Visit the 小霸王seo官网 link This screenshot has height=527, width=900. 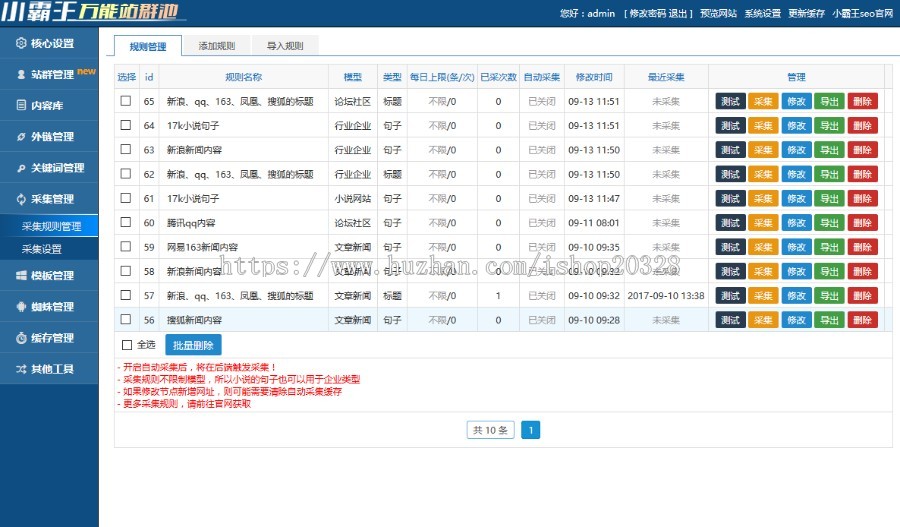(x=863, y=13)
